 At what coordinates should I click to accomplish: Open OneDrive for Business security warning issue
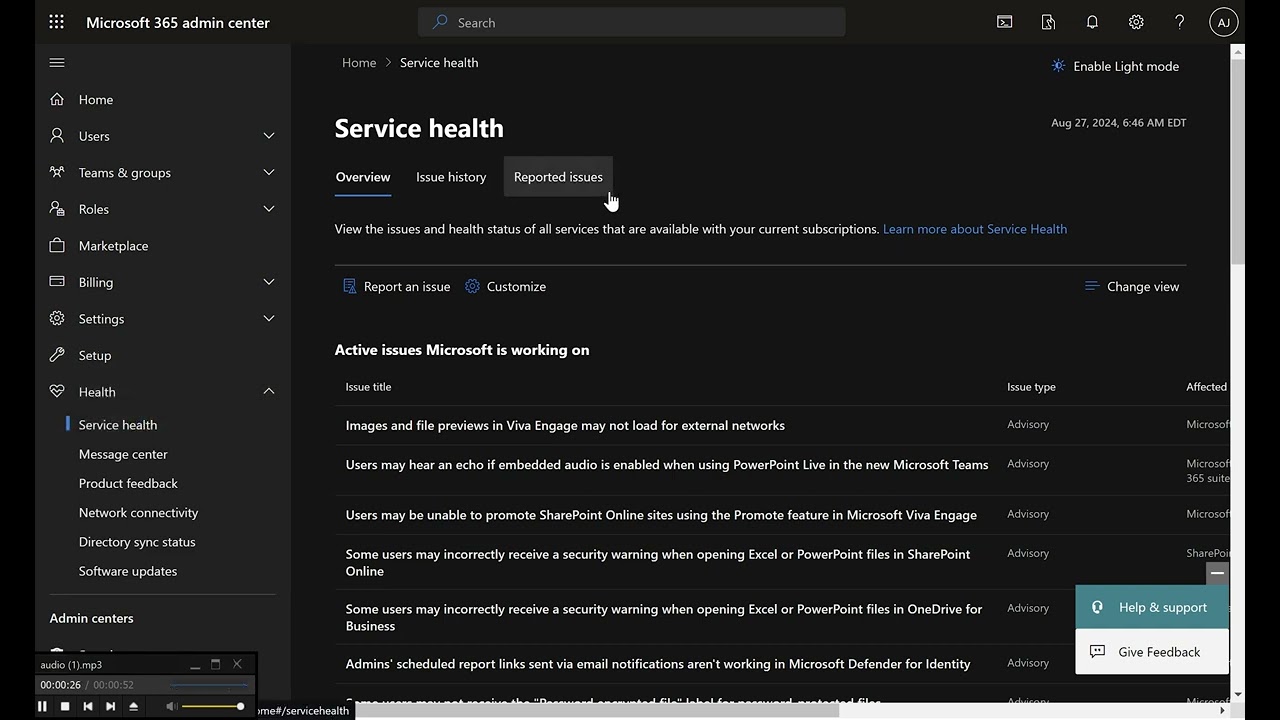tap(664, 617)
